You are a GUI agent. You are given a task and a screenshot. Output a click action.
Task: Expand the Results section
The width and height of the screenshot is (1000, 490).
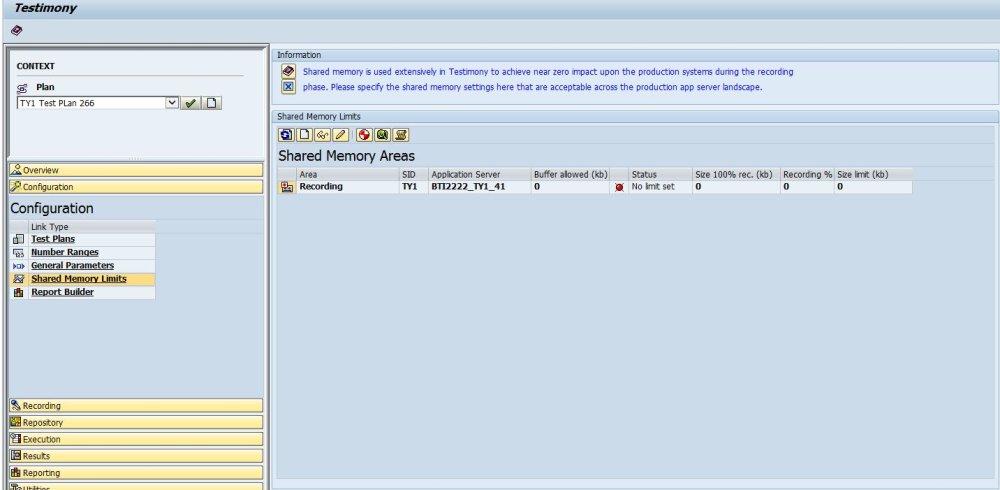(x=136, y=456)
